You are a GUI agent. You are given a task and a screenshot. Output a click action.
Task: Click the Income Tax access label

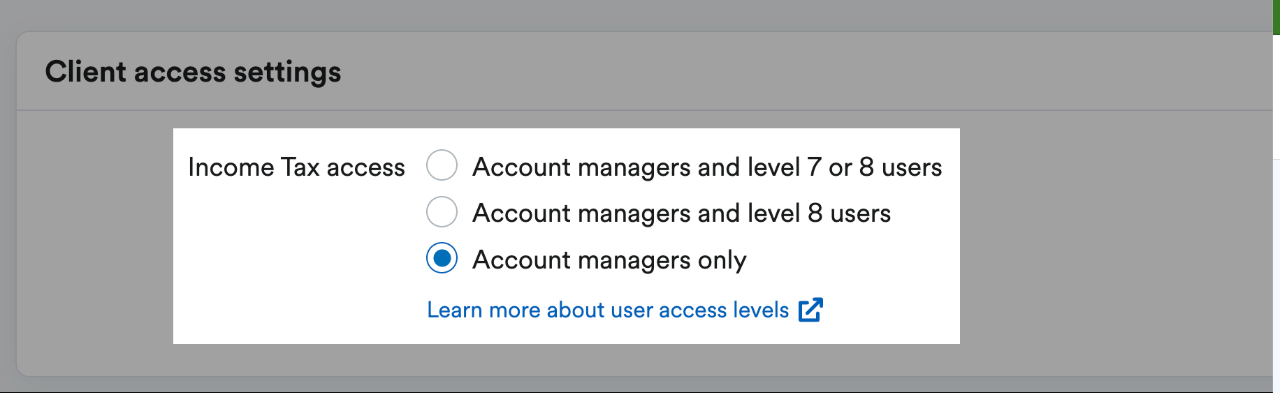point(297,167)
